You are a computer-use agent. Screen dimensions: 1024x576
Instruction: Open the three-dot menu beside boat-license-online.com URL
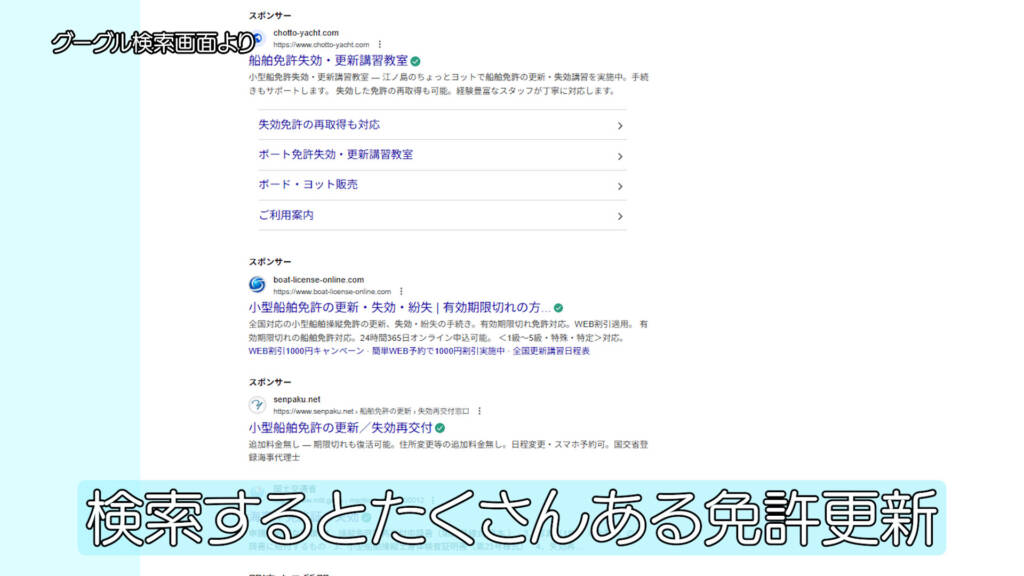401,291
